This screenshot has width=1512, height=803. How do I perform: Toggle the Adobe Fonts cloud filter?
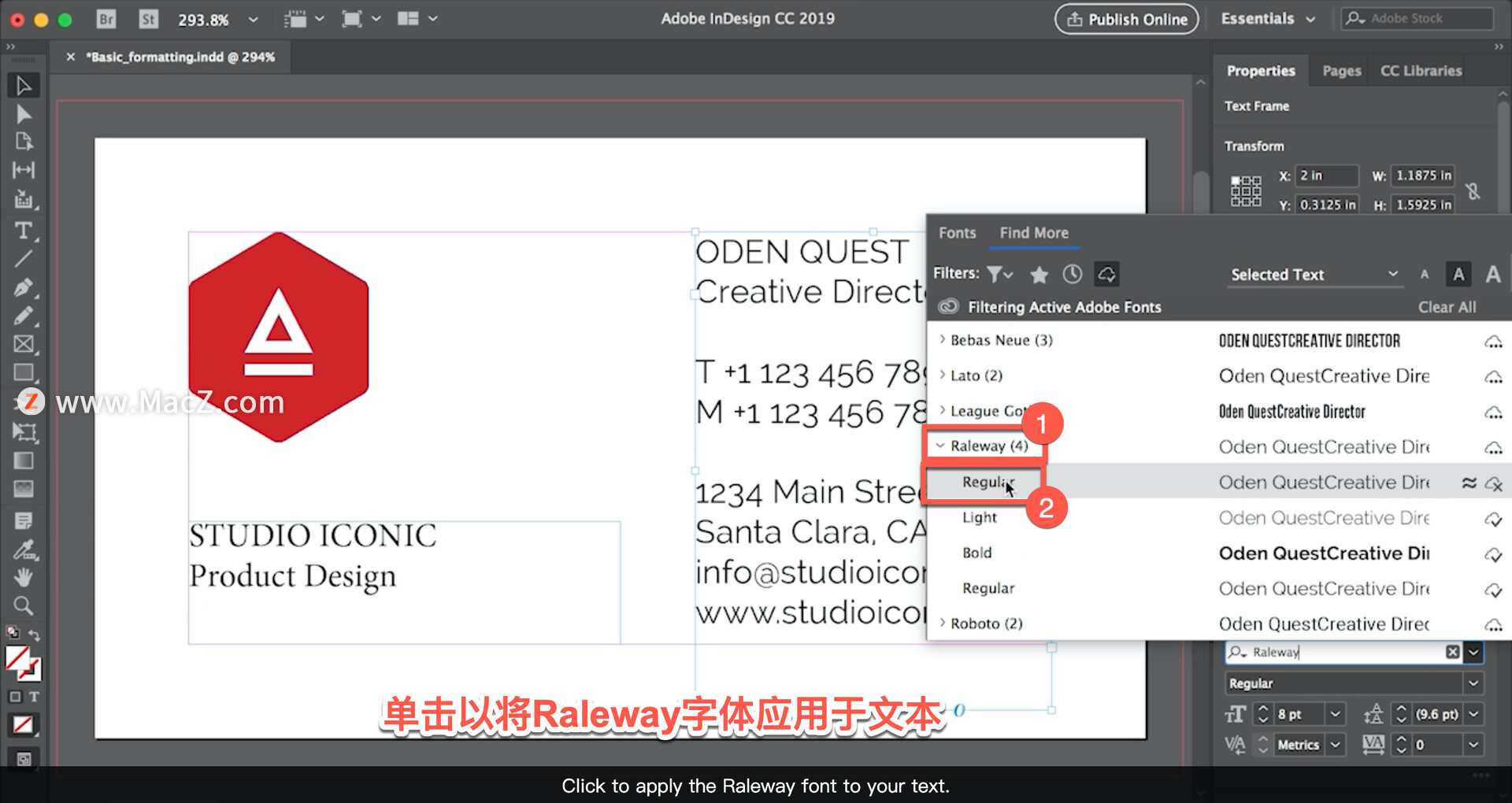1106,274
